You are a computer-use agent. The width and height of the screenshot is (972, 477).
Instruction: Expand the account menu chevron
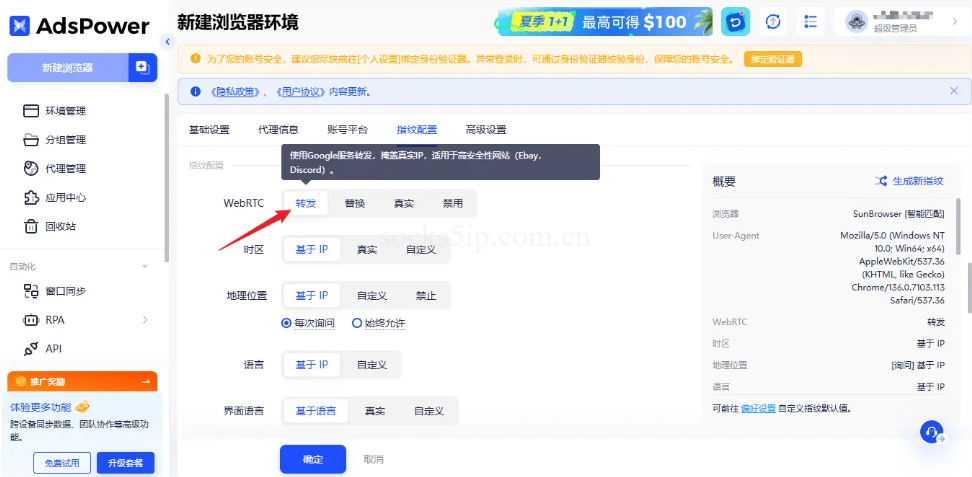955,22
